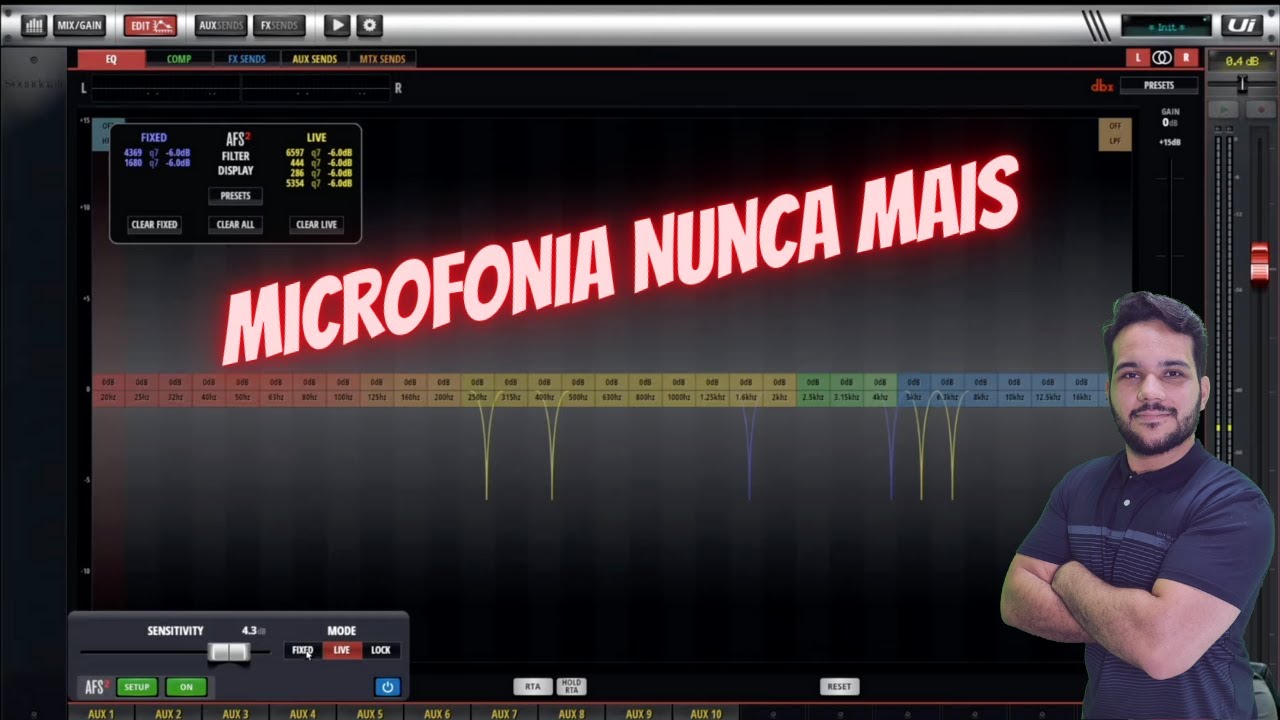1280x720 pixels.
Task: Click the AFS2 logo
Action: pos(96,687)
